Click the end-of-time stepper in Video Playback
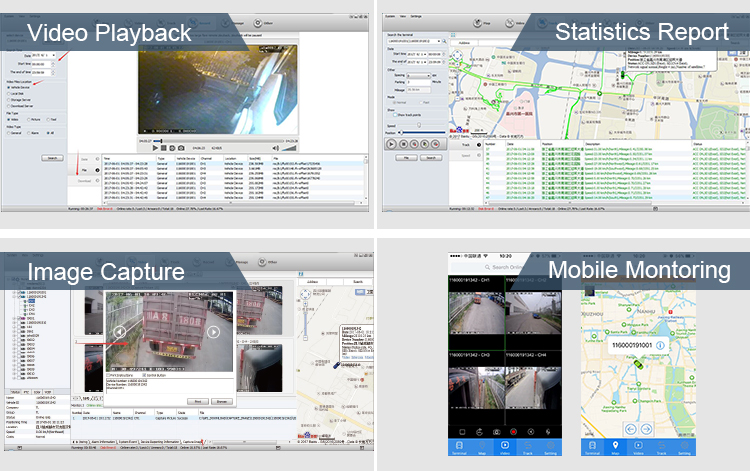Viewport: 750px width, 471px height. [53, 72]
